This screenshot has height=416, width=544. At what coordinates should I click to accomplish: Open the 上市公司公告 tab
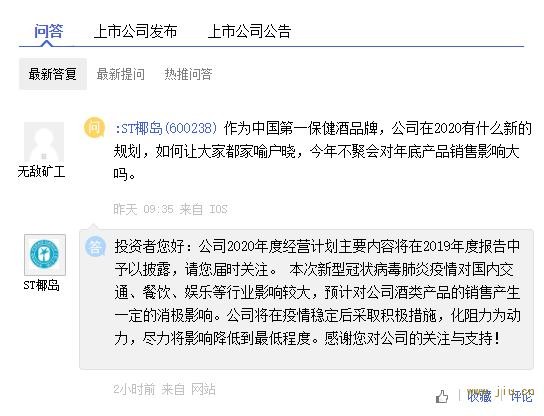coord(249,32)
